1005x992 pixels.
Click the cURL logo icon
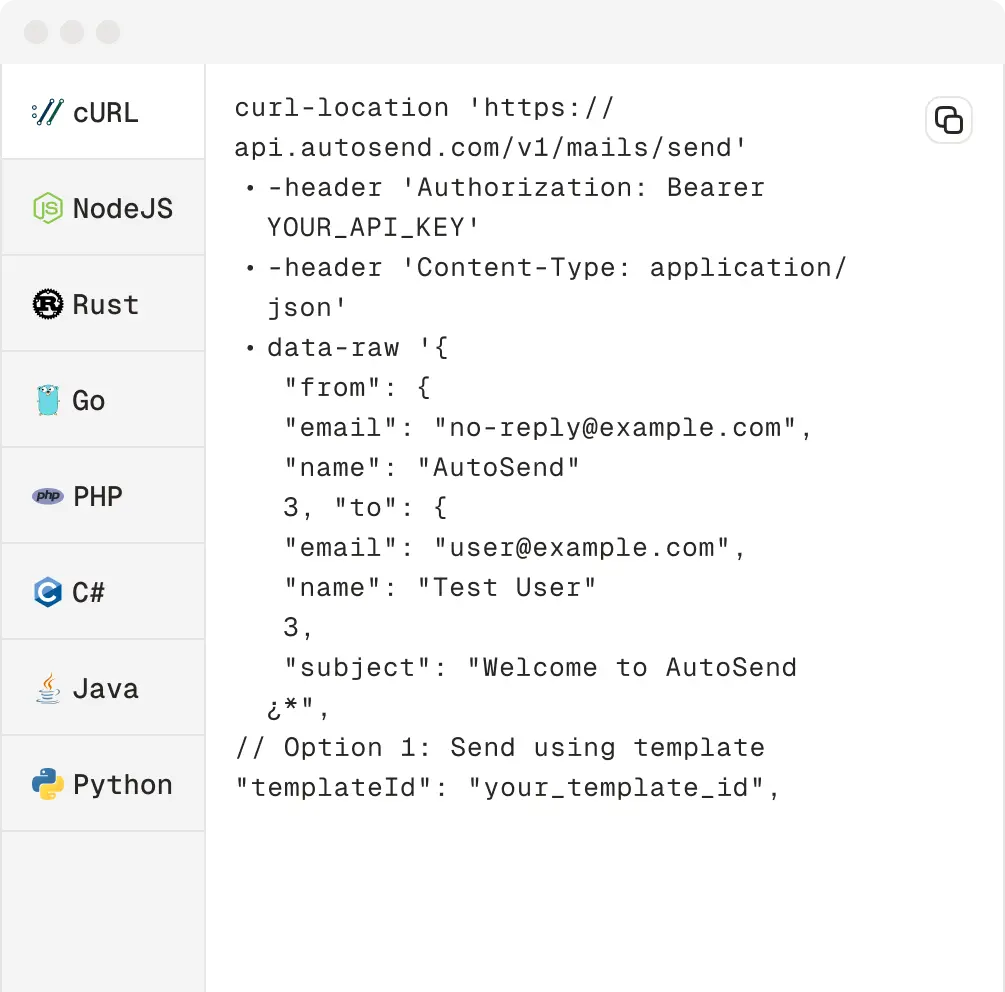48,112
